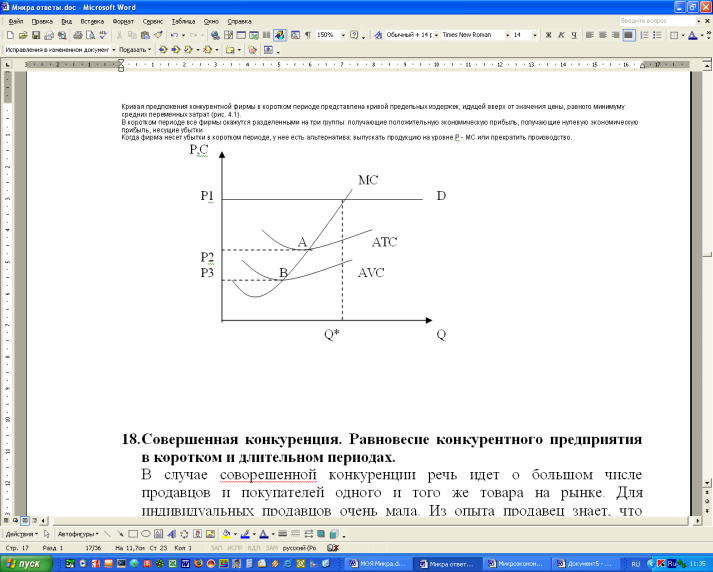Toggle the Drawing toolbar button

point(280,35)
